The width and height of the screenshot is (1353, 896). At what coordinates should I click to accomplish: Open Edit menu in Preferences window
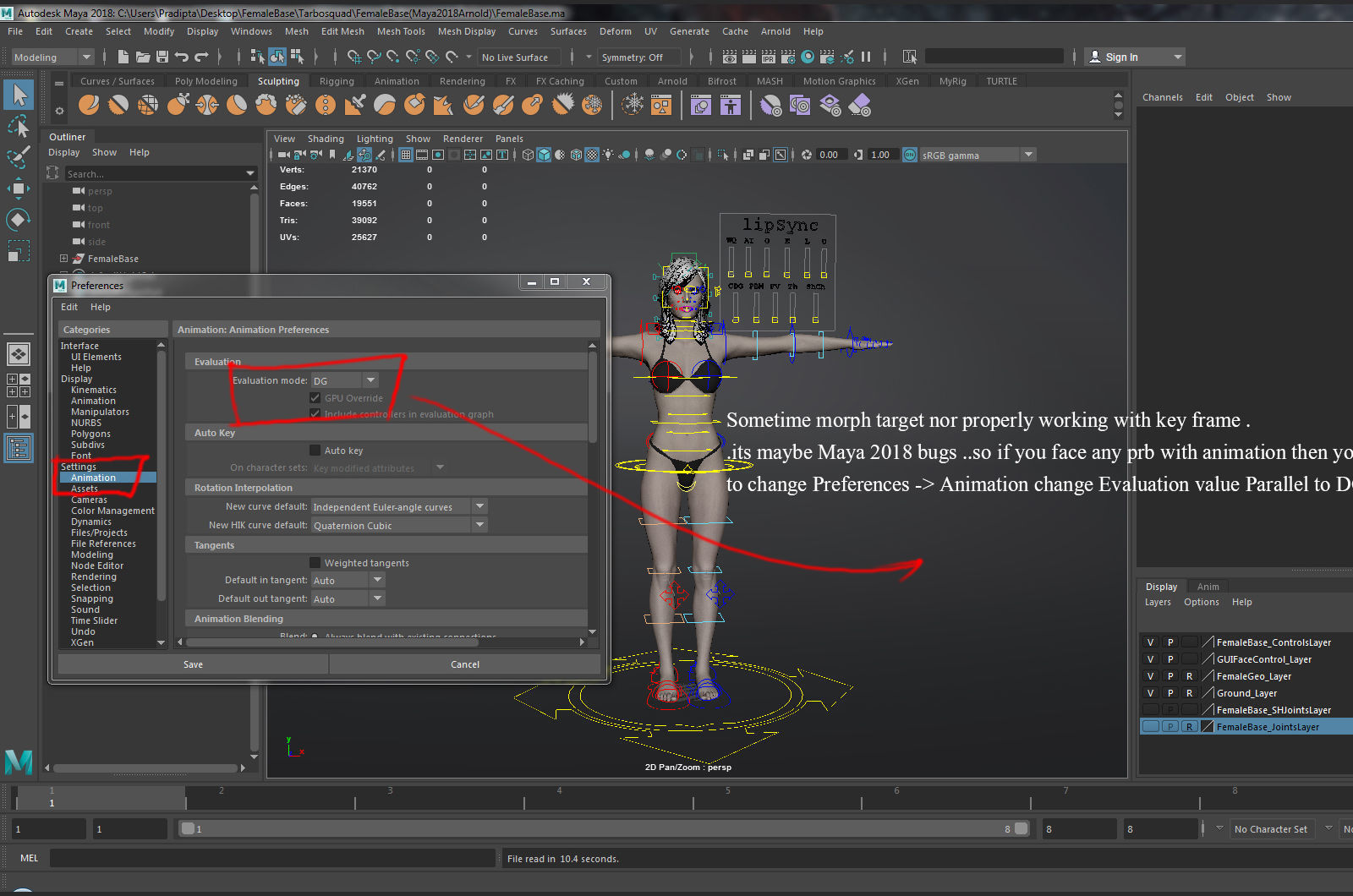click(69, 307)
